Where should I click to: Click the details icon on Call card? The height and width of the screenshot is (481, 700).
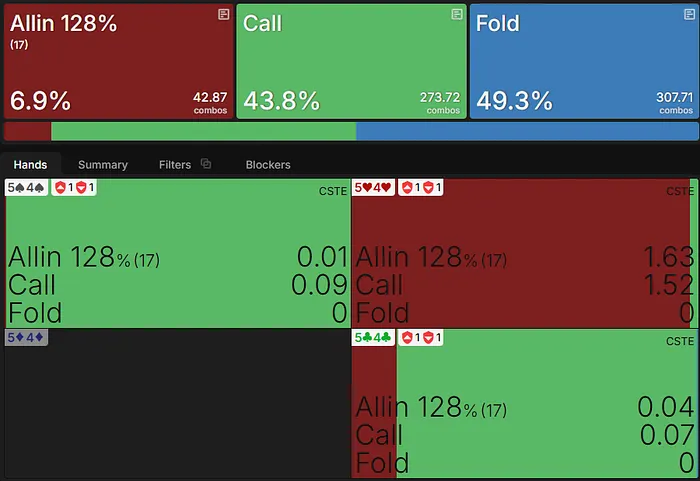coord(457,15)
